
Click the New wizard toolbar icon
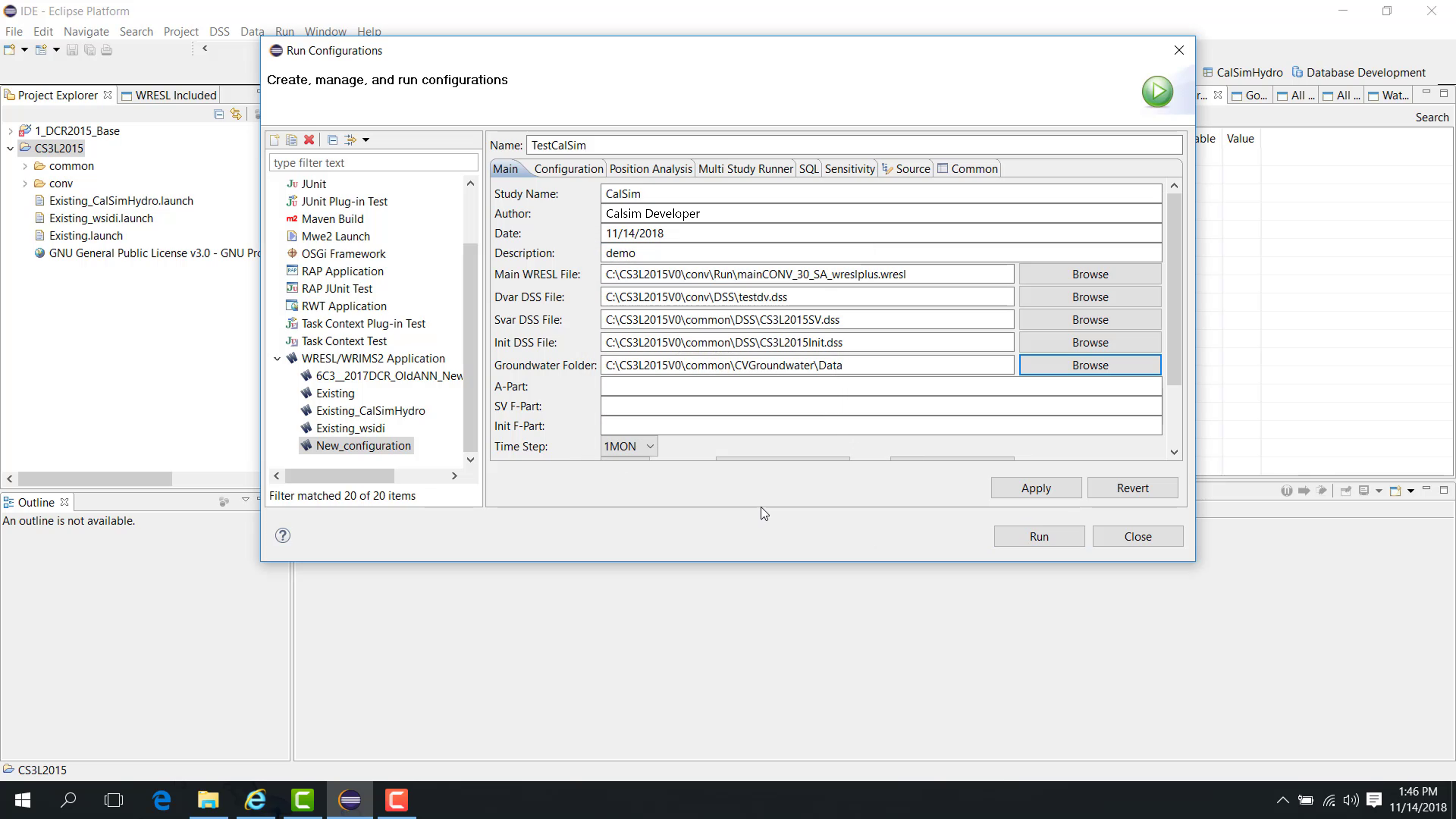[10, 50]
